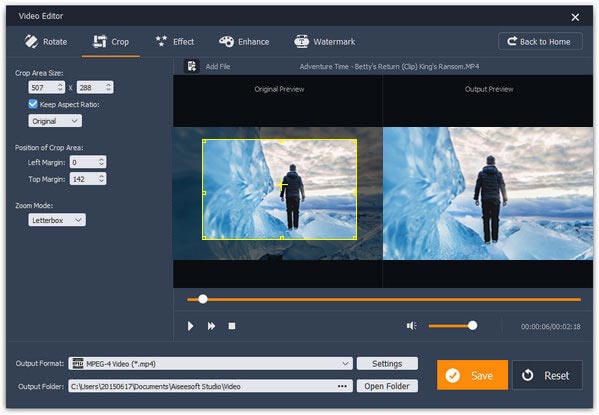Click the Add File icon
The image size is (599, 415).
tap(191, 66)
